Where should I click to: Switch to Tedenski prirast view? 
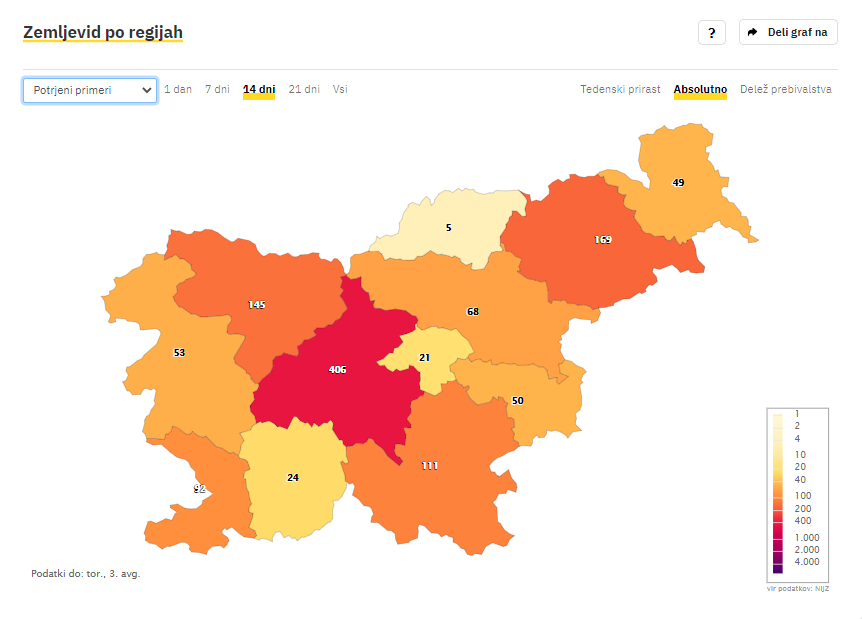click(x=620, y=89)
